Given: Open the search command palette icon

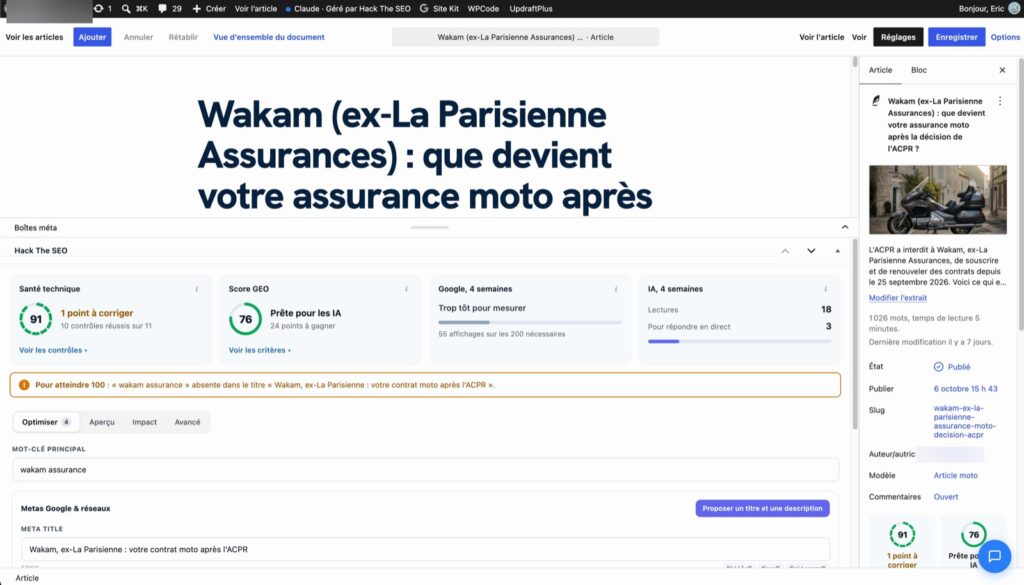Looking at the screenshot, I should (126, 8).
